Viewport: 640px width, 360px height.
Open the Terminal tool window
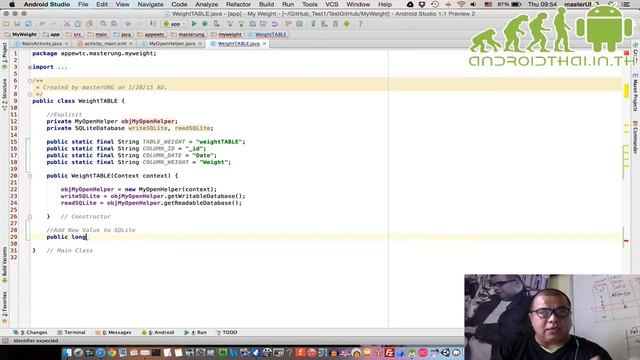point(71,333)
